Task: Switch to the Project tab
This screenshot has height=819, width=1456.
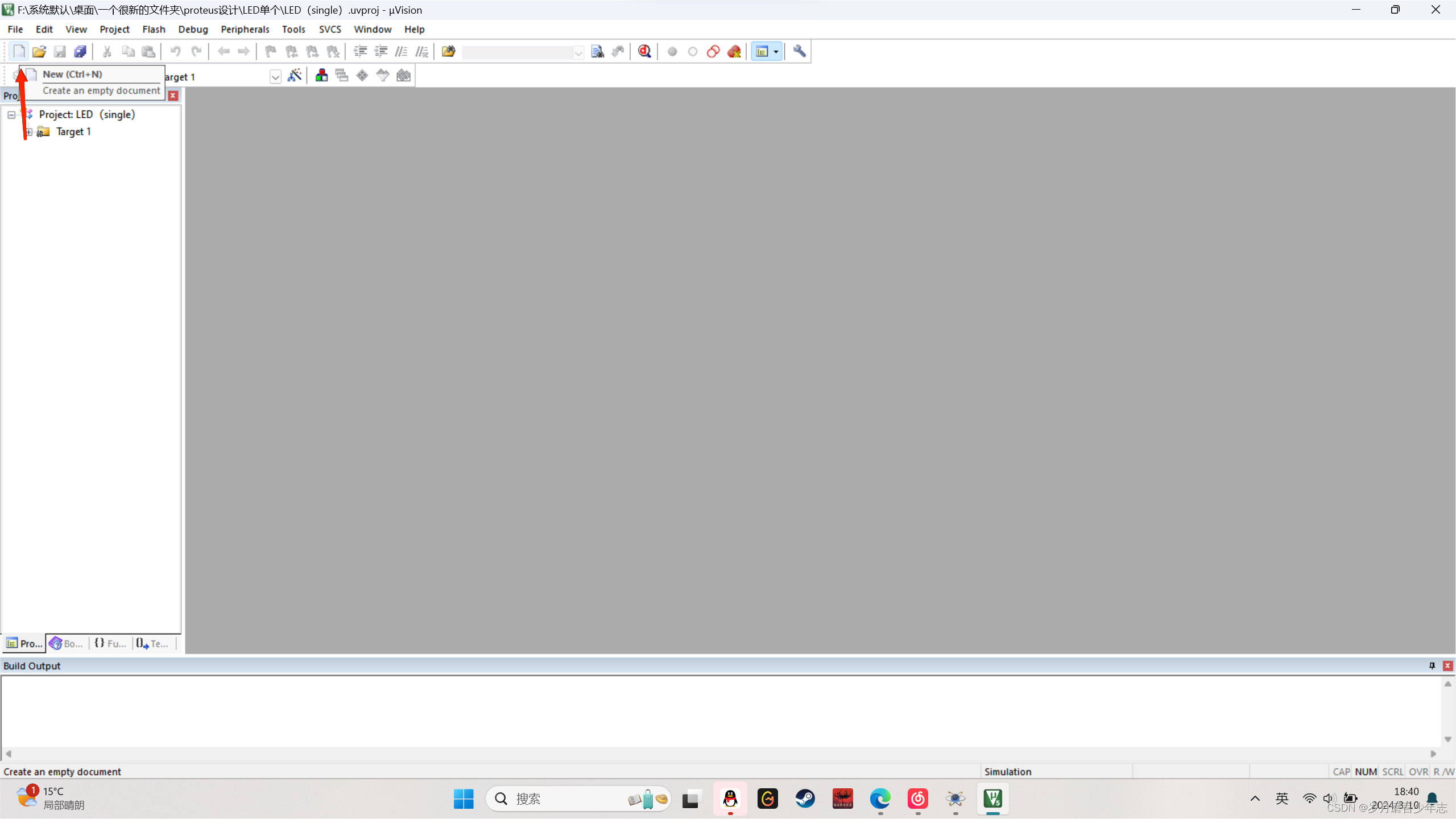Action: coord(24,643)
